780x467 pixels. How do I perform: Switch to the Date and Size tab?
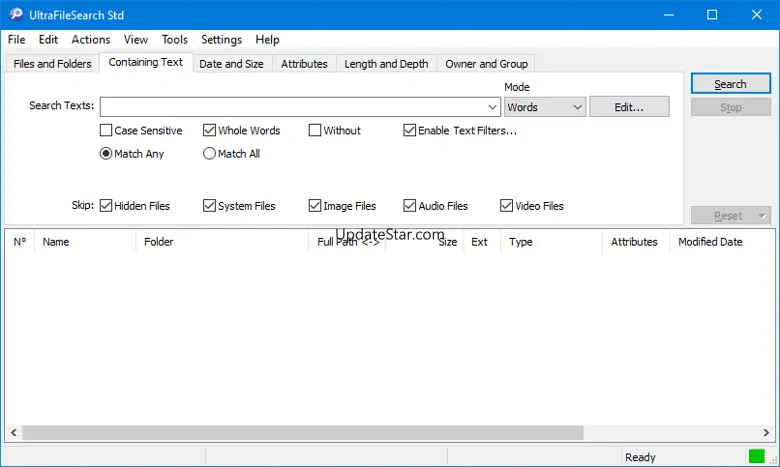click(231, 64)
